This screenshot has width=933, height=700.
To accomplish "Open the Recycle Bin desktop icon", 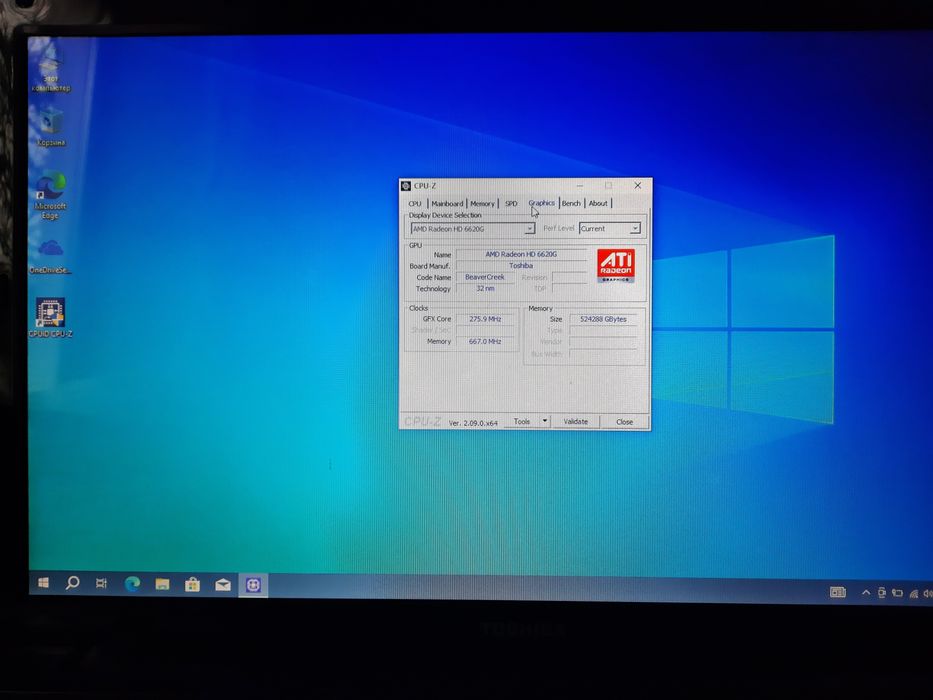I will tap(51, 127).
